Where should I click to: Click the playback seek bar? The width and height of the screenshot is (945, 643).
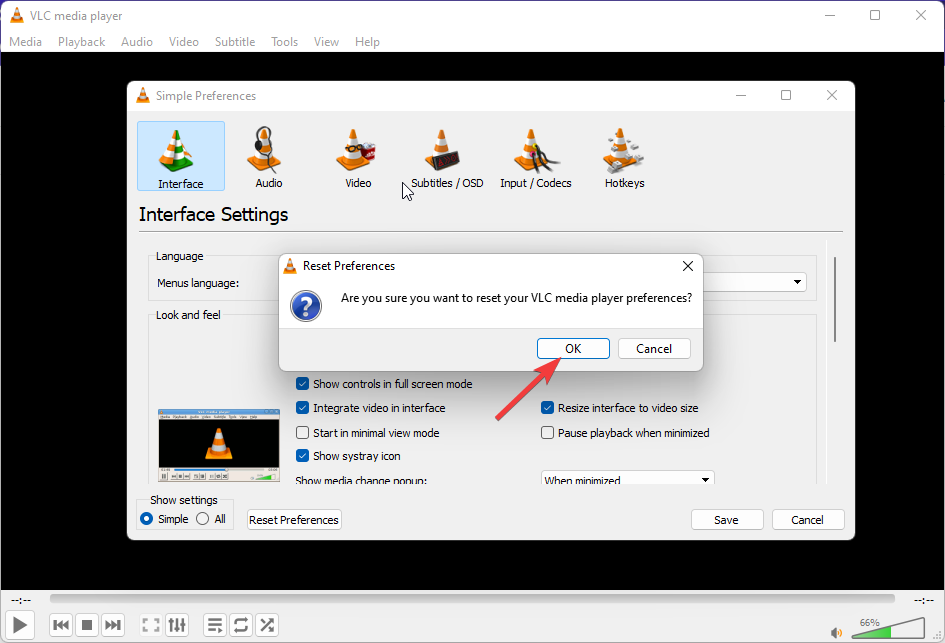(472, 598)
